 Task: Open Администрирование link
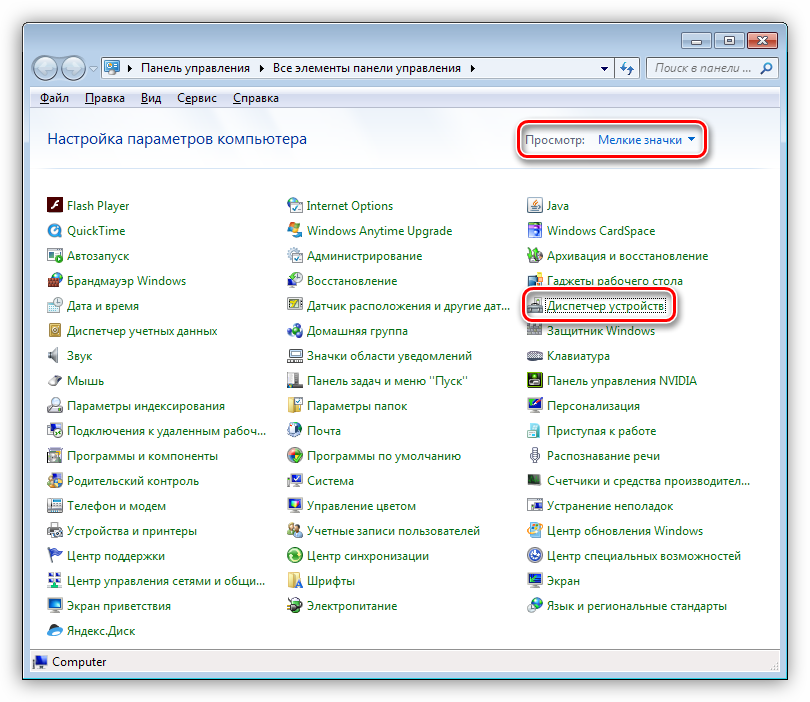tap(365, 256)
